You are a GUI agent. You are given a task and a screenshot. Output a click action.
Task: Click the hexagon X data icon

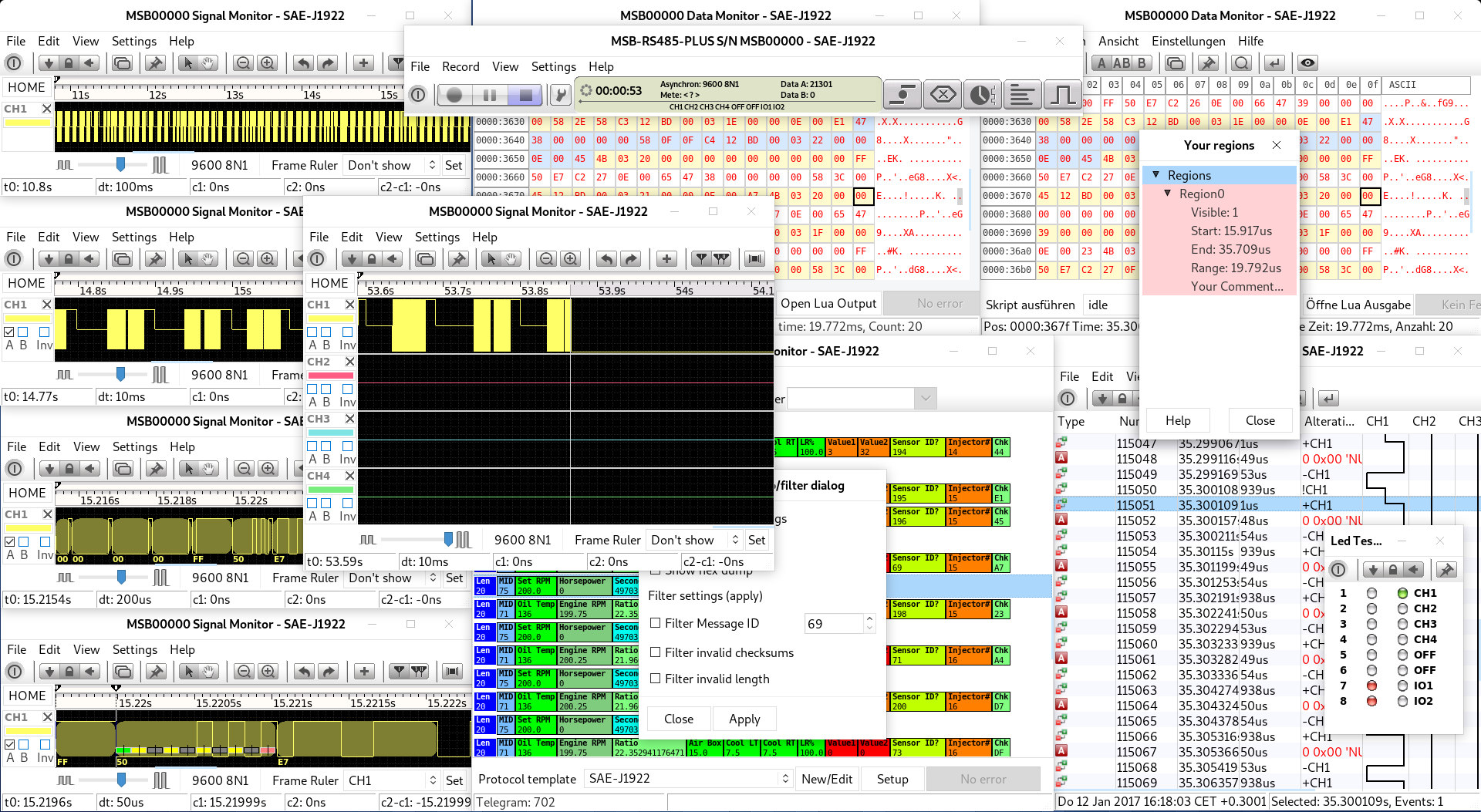point(942,95)
